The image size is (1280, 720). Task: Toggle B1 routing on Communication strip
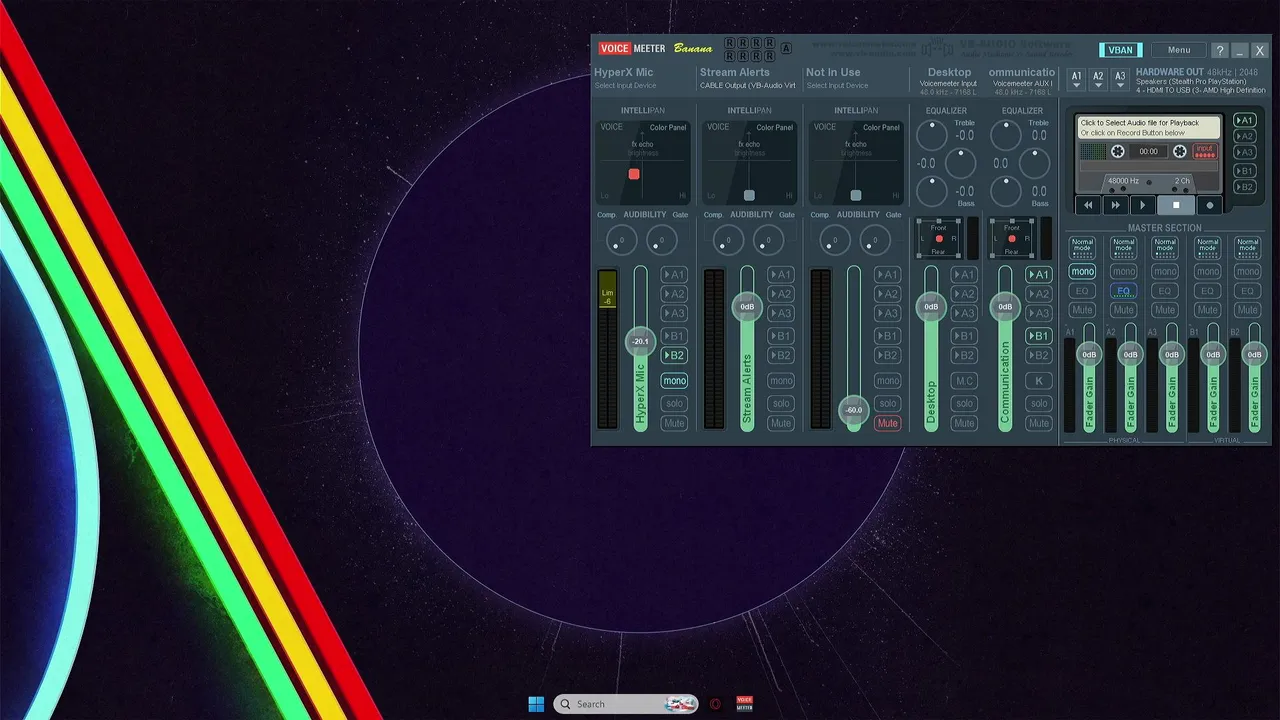(1039, 336)
